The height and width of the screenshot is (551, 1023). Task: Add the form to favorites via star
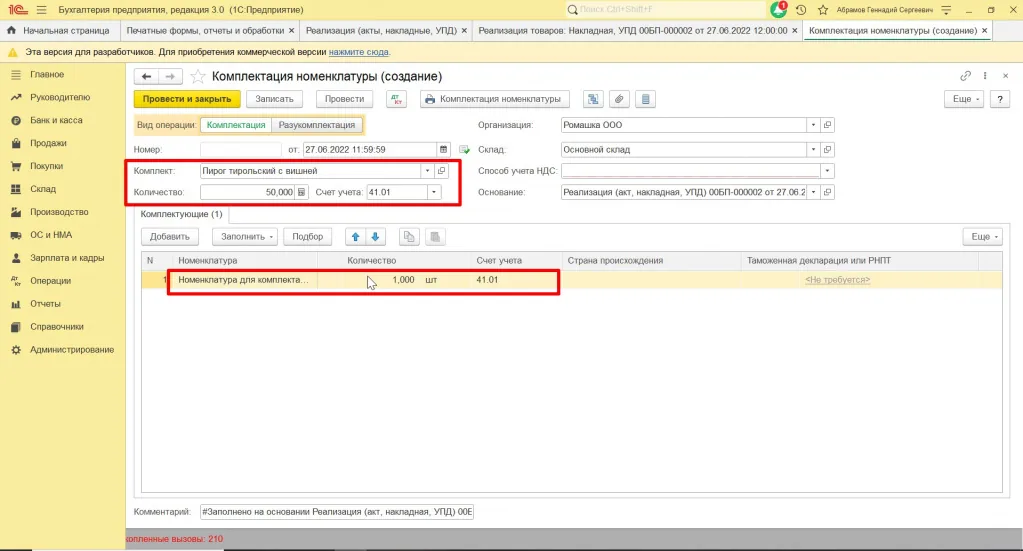pos(198,77)
